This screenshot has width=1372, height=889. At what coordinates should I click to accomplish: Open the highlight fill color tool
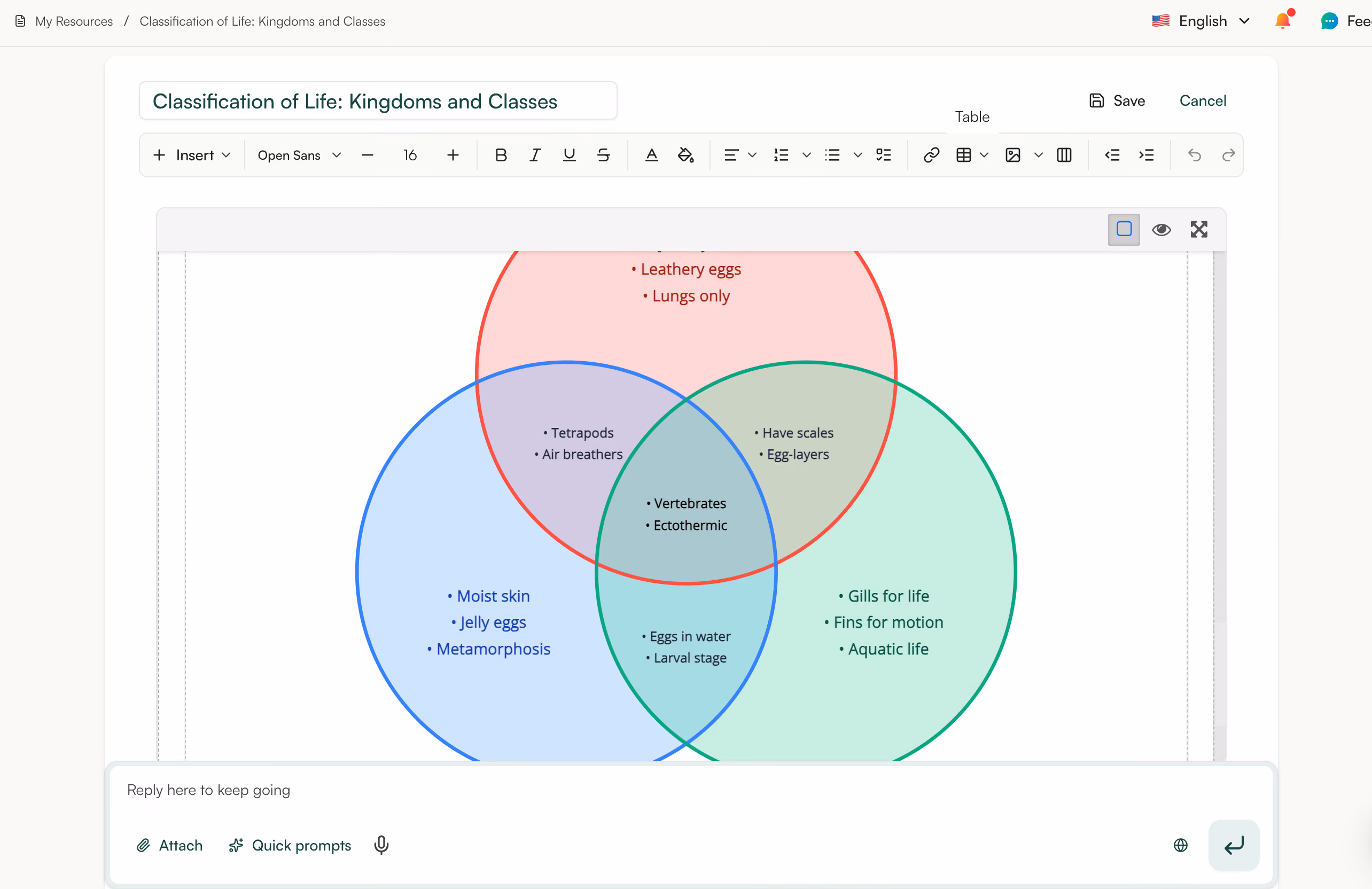[x=685, y=155]
